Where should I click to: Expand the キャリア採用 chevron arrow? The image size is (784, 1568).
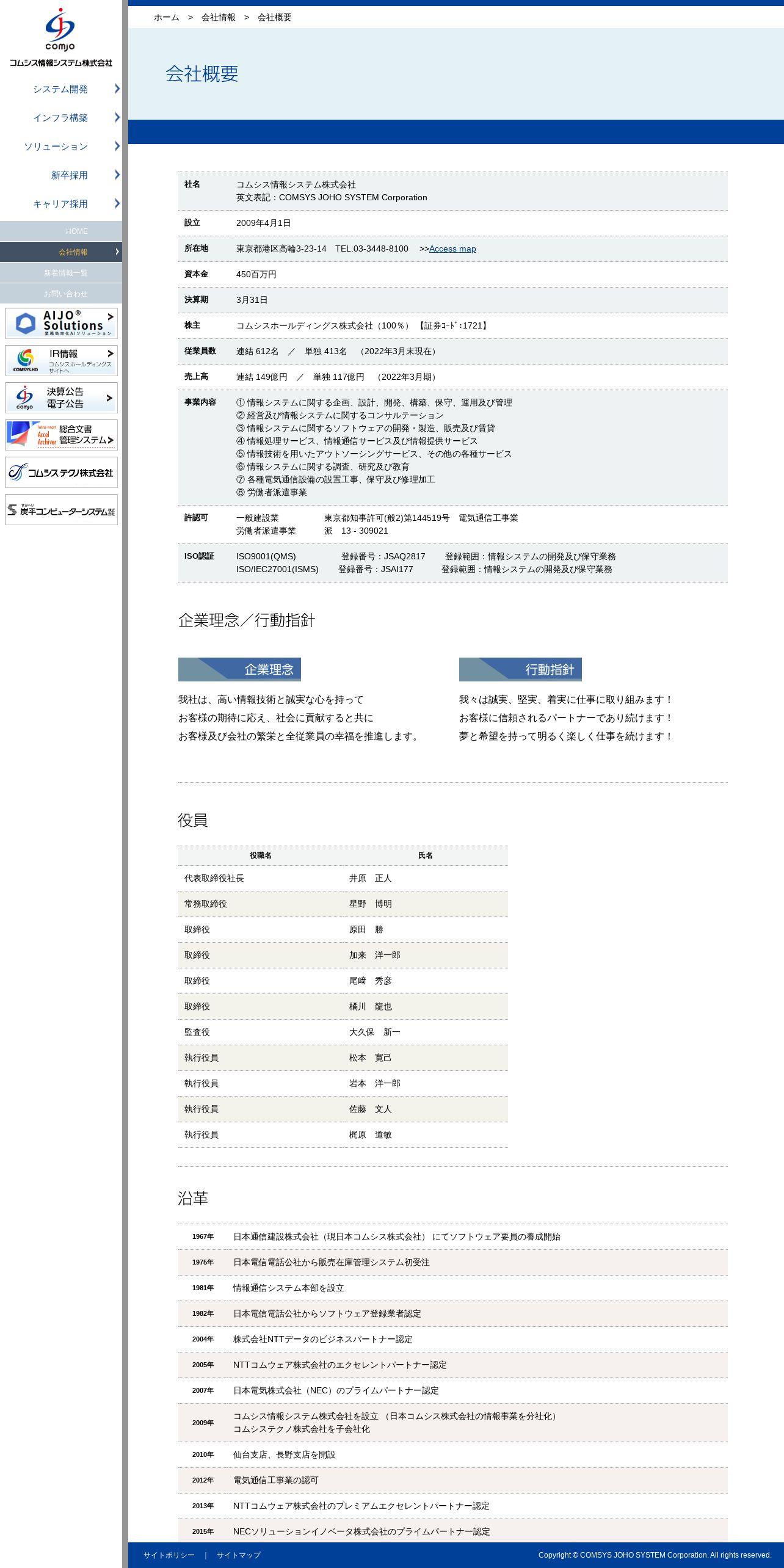click(117, 203)
